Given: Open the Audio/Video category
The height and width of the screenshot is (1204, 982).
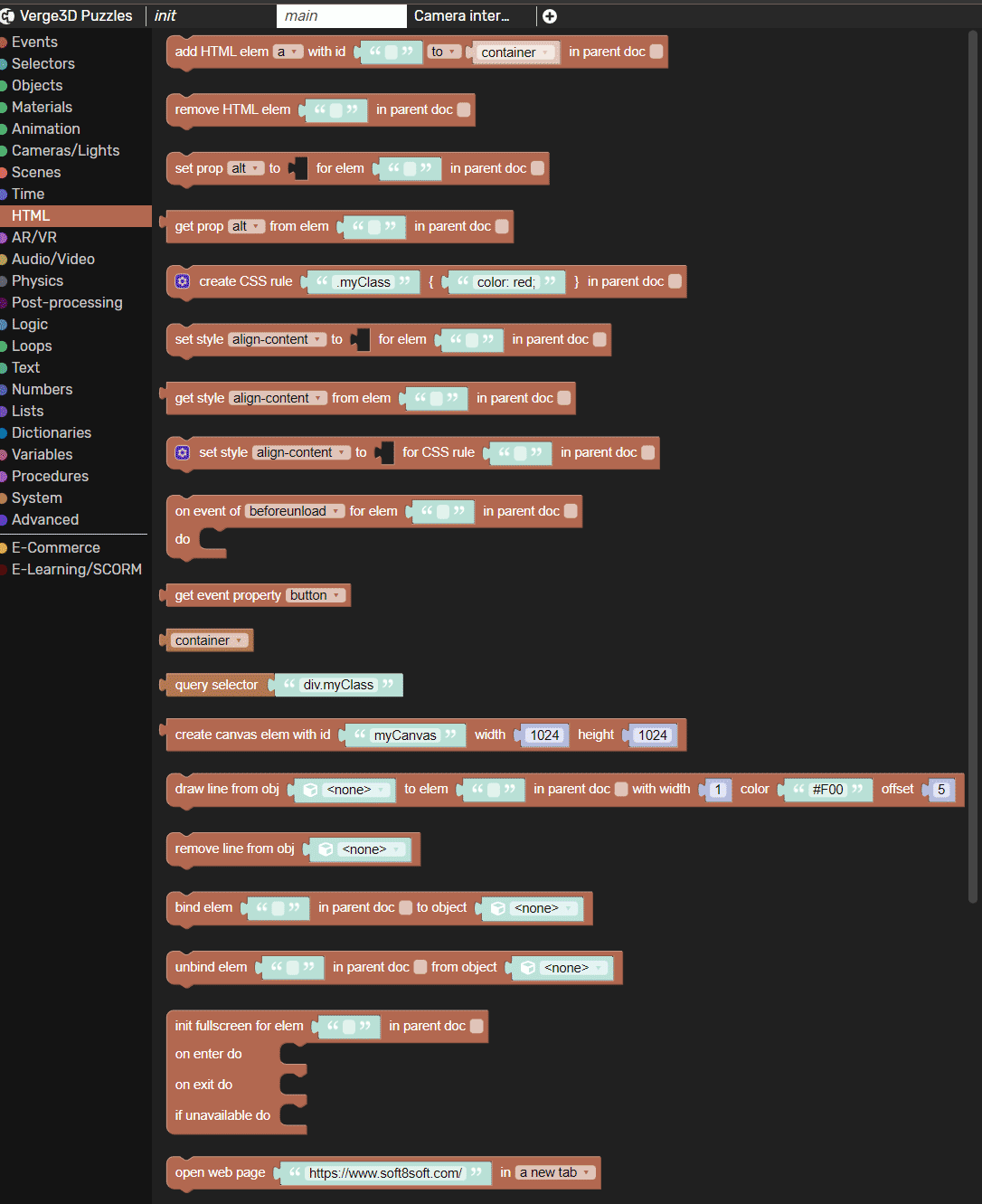Looking at the screenshot, I should (x=53, y=259).
